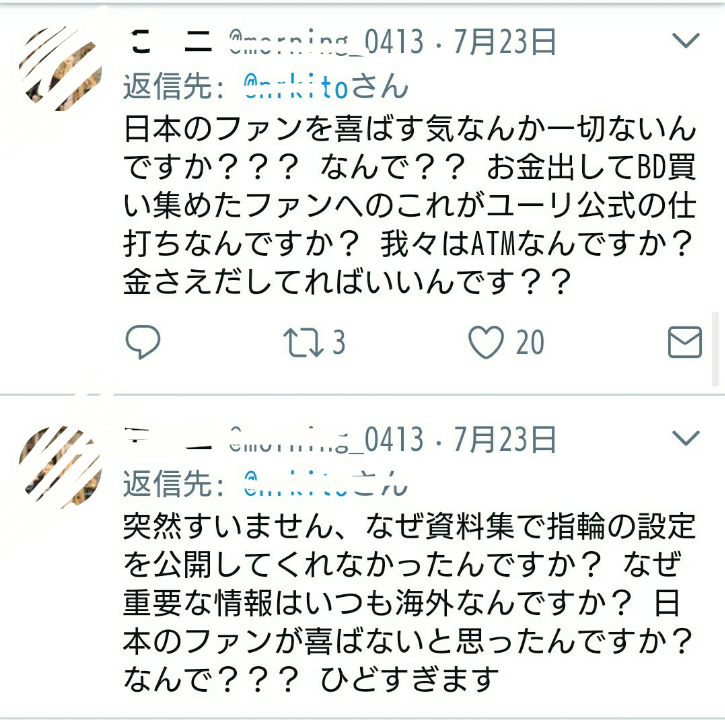Click the reply icon on the first tweet
725x720 pixels.
[x=143, y=342]
